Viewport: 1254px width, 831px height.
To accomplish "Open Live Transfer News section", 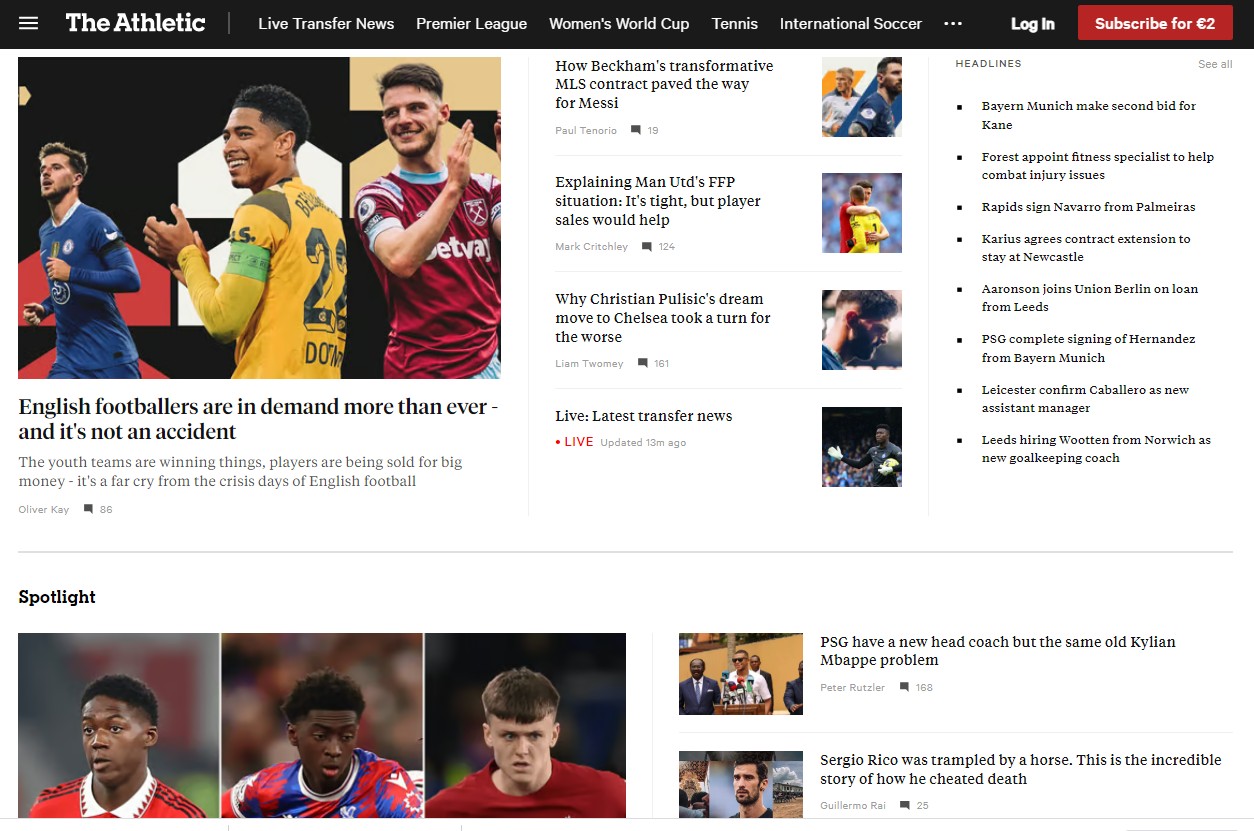I will 326,23.
